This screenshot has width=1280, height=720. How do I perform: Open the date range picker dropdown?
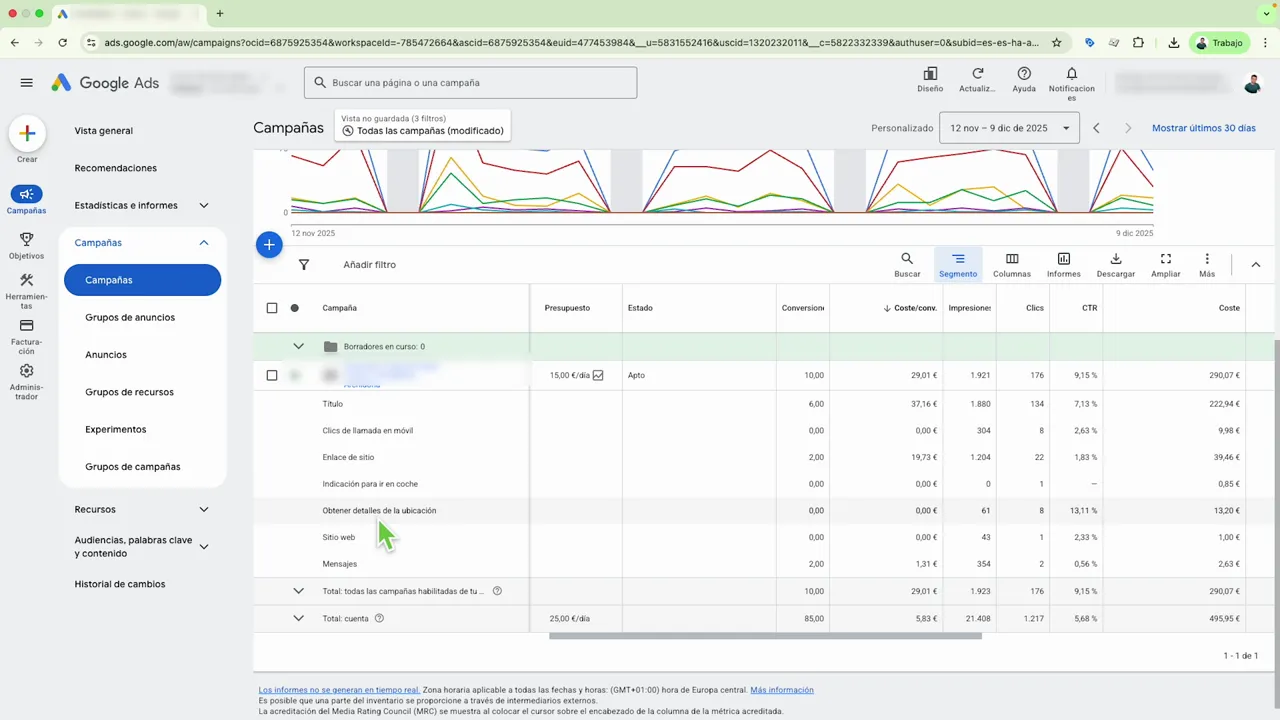click(x=1009, y=128)
